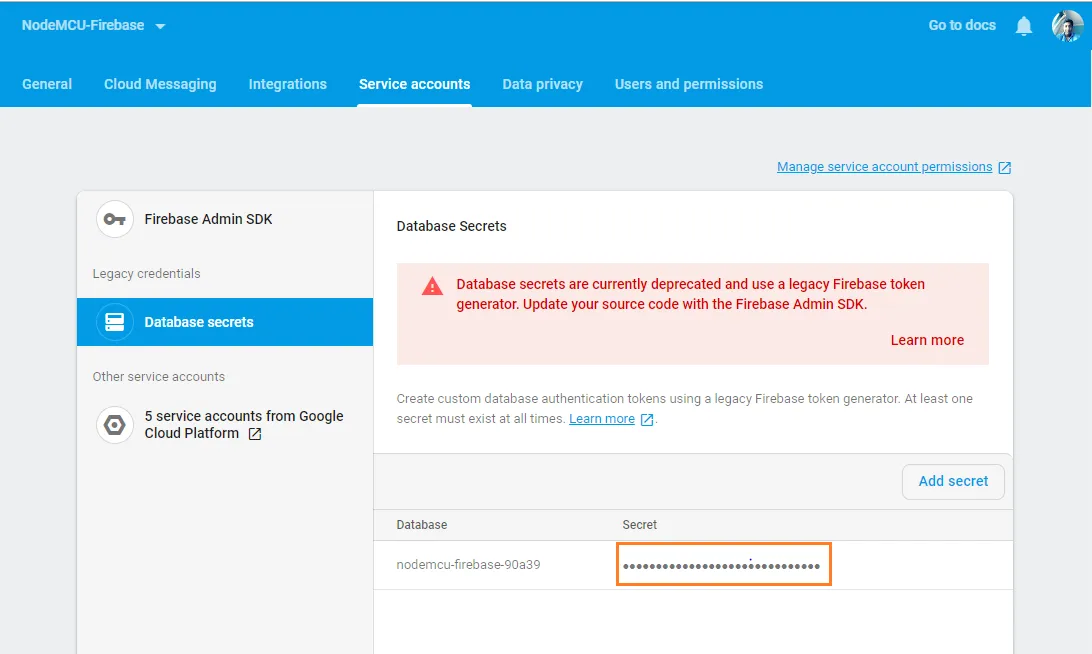Click the Add secret button
Image resolution: width=1092 pixels, height=654 pixels.
coord(953,481)
